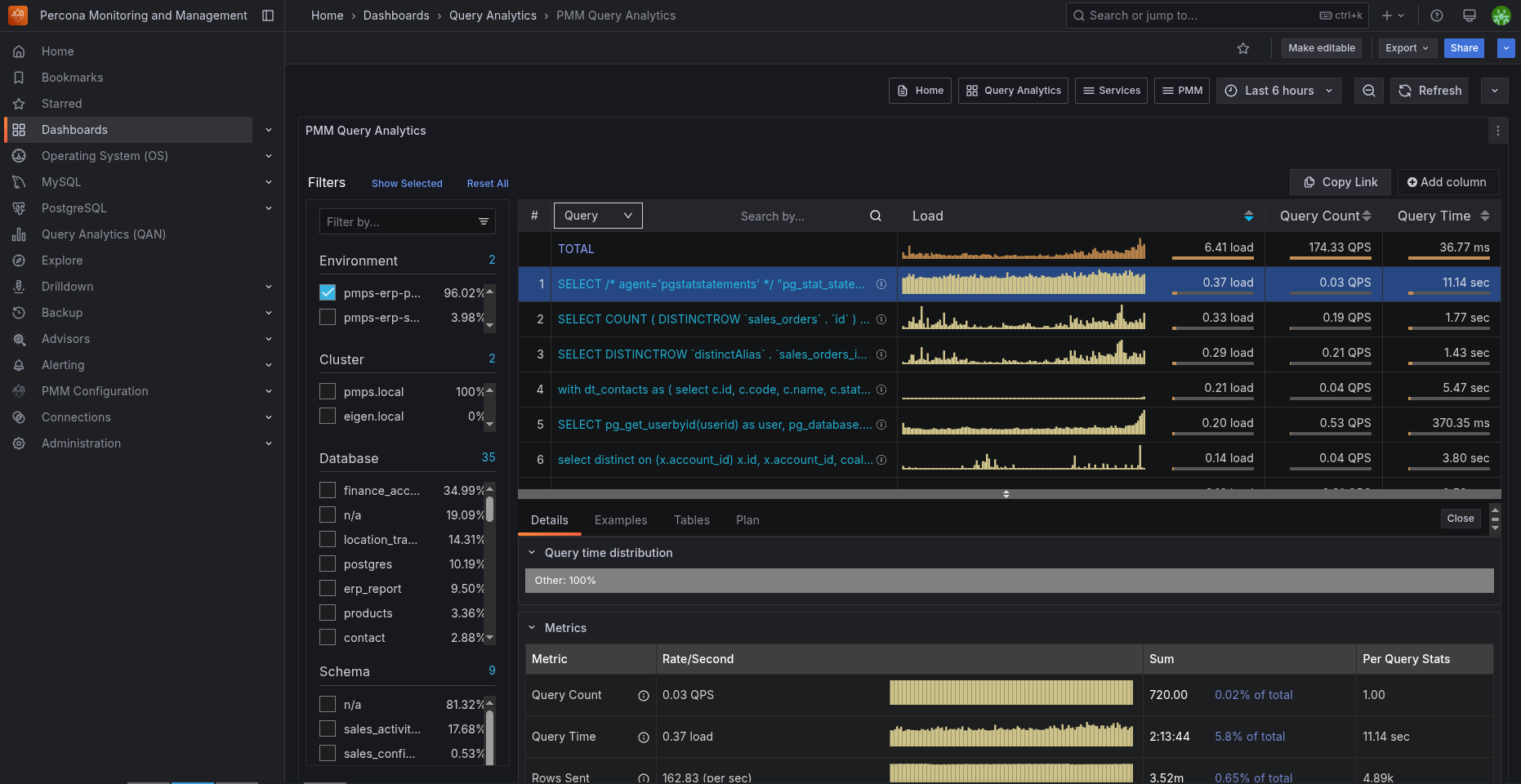
Task: Click the Percona PMM logo icon
Action: [x=18, y=16]
